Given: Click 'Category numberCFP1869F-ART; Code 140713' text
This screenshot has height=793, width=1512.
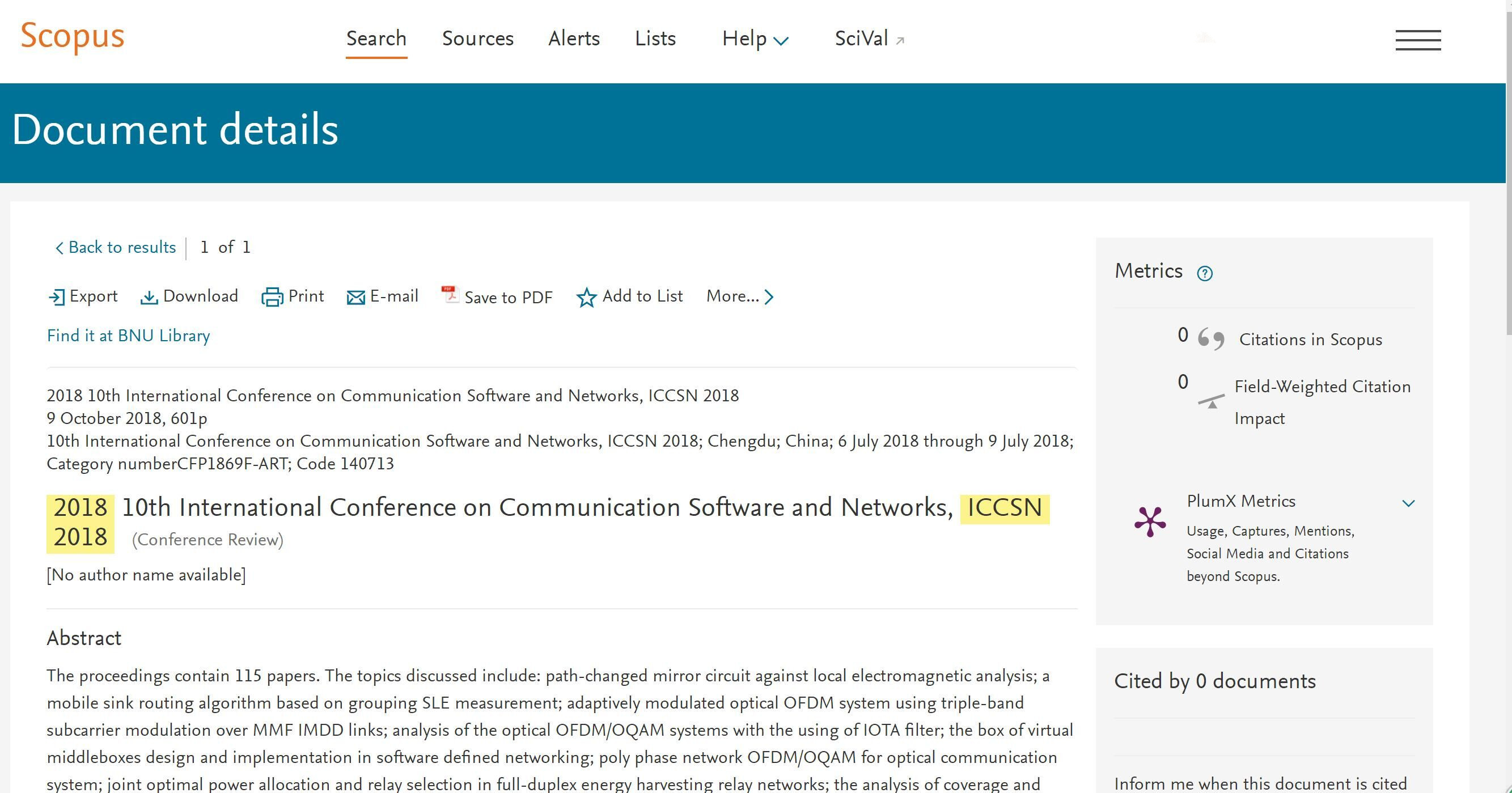Looking at the screenshot, I should pos(220,464).
